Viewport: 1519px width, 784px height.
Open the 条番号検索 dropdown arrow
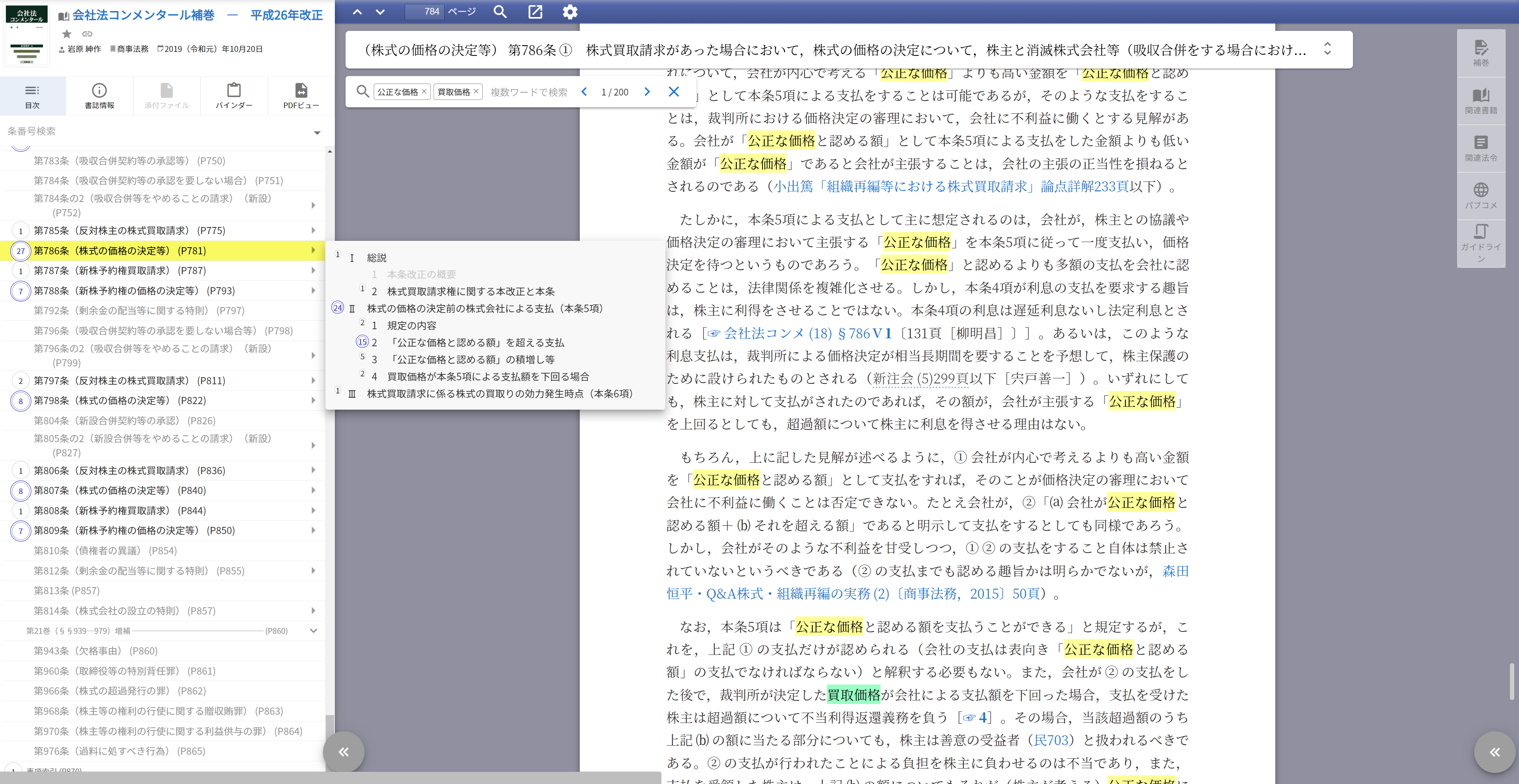(317, 133)
